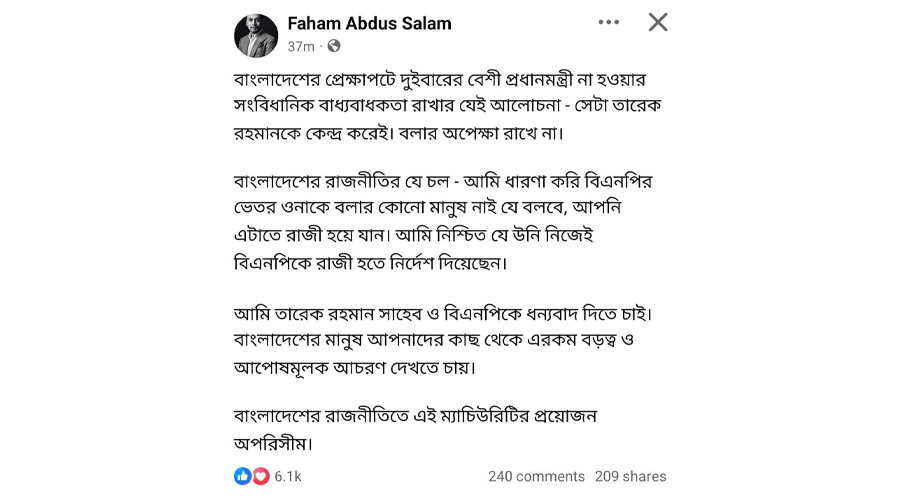The image size is (900, 500).
Task: Open the post options three-dot menu
Action: 609,22
